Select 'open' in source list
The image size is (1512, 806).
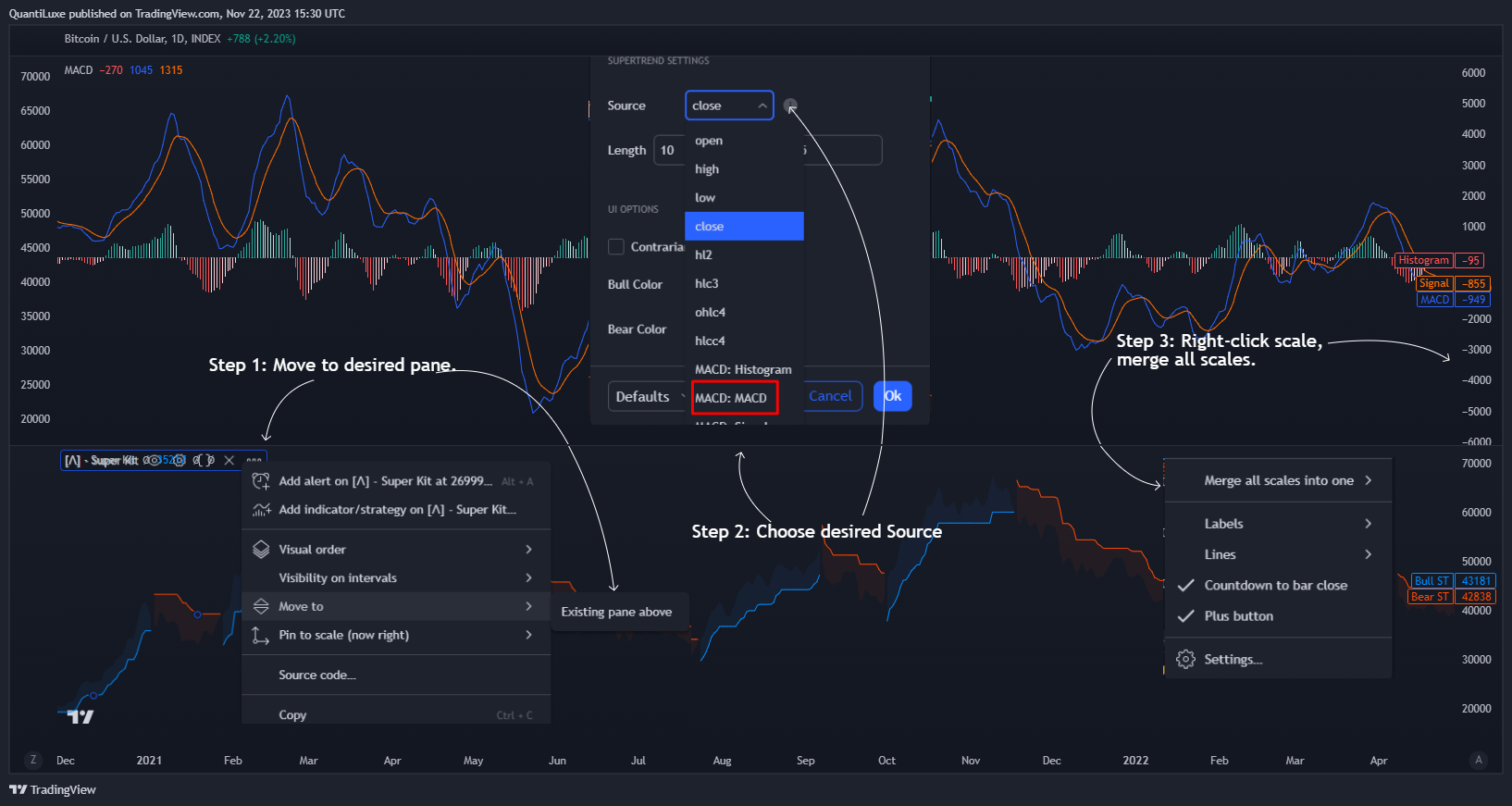pos(744,141)
